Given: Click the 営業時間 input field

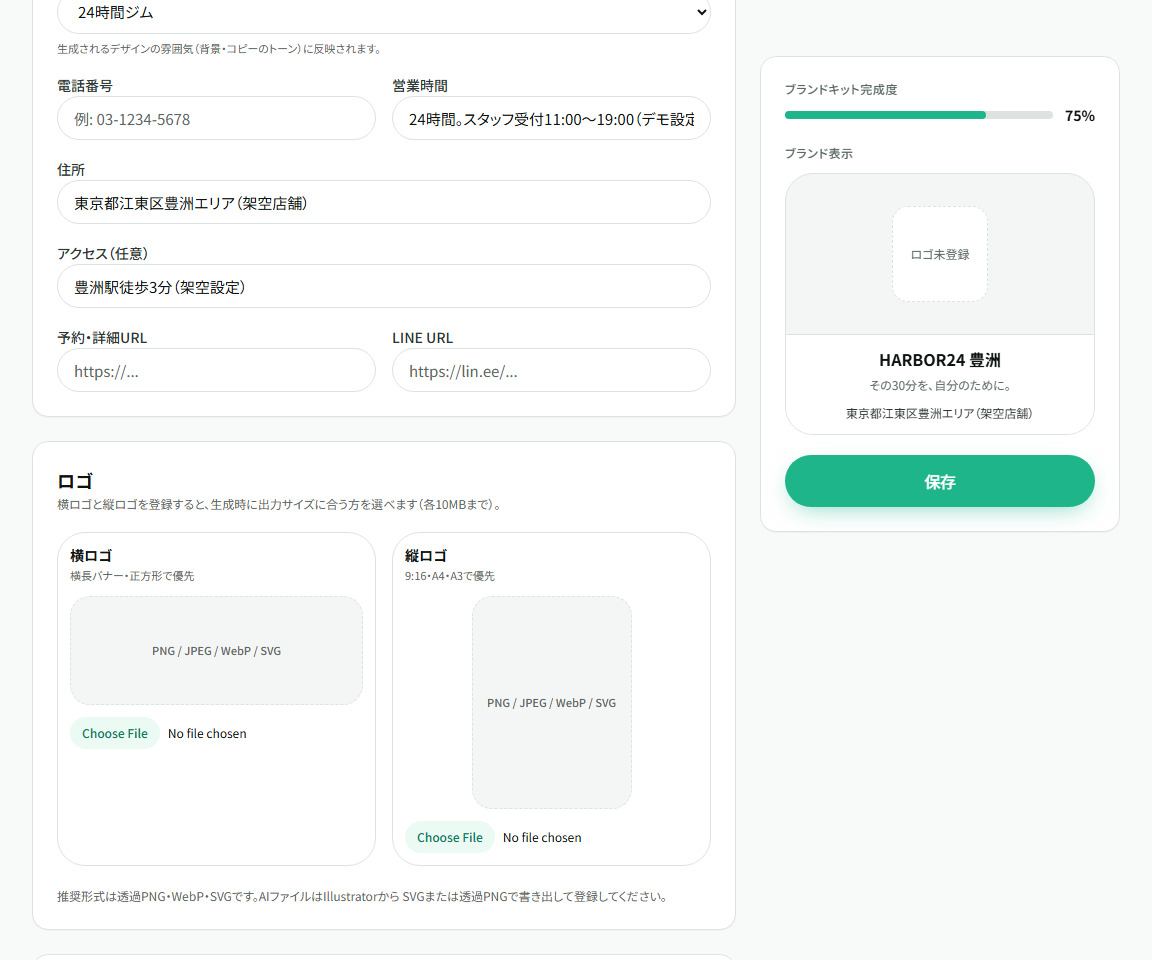Looking at the screenshot, I should 551,118.
